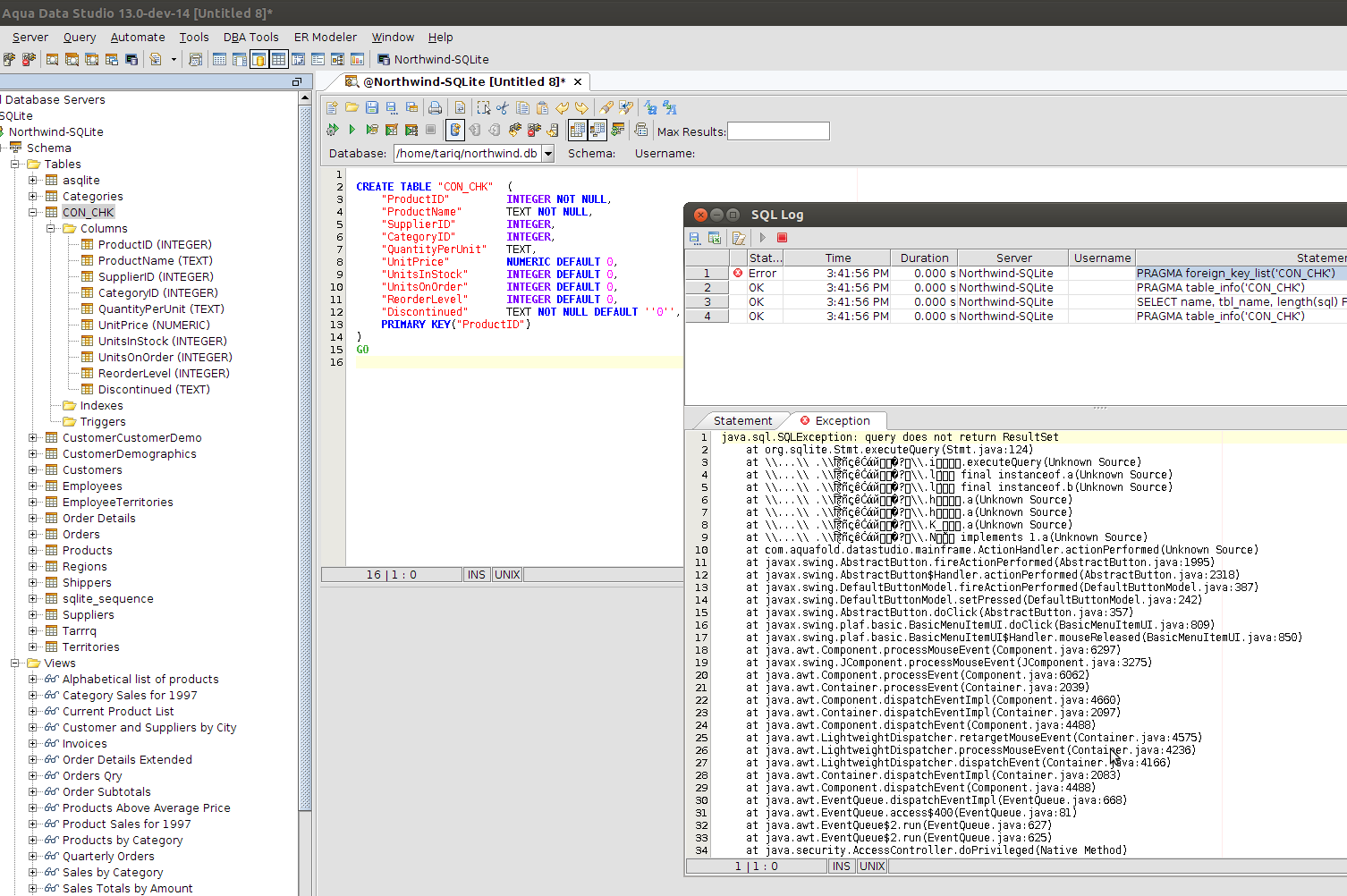The width and height of the screenshot is (1347, 896).
Task: Click the red Stop icon in SQL Log
Action: [782, 238]
